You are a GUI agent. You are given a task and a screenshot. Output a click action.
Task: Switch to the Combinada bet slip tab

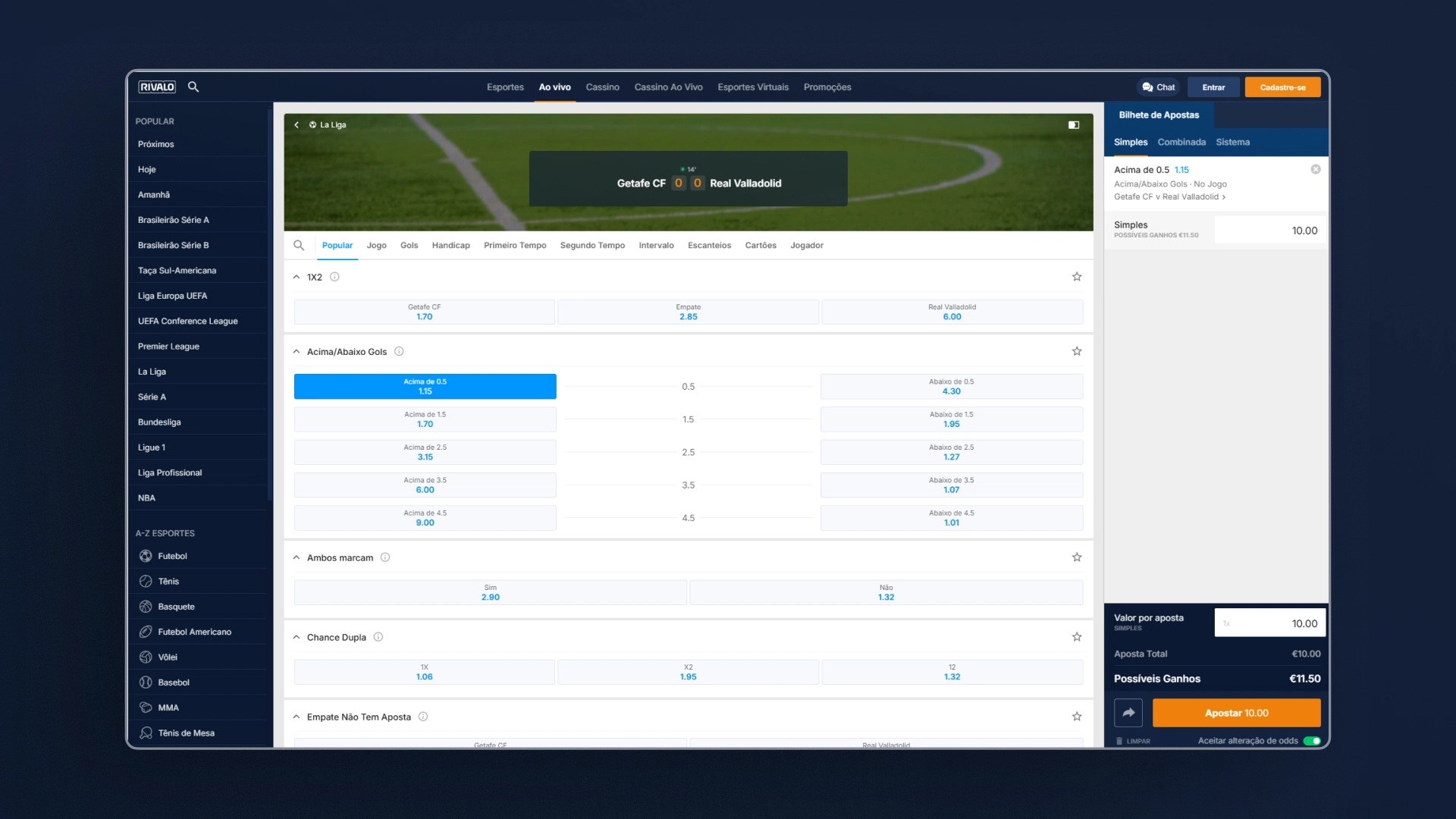[x=1181, y=142]
